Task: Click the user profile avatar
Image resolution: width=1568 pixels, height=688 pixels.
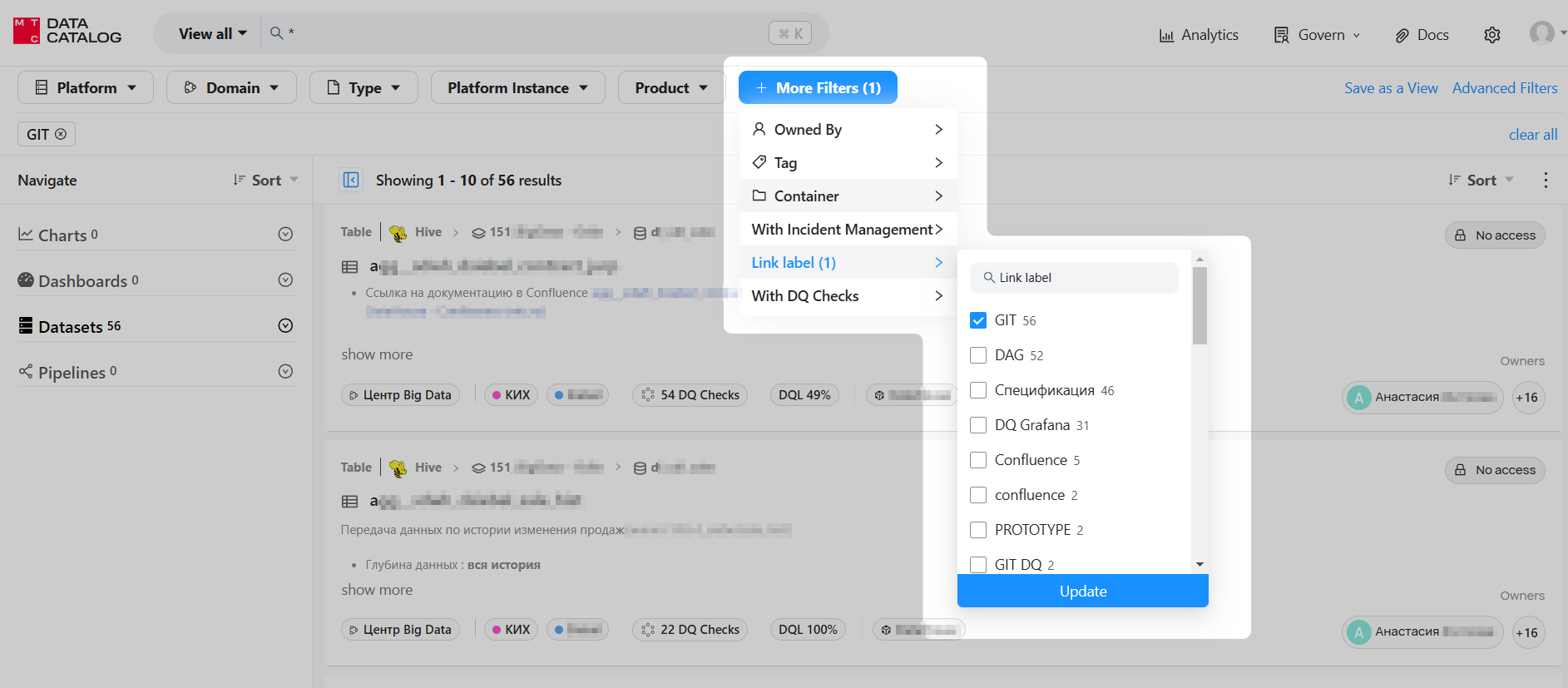Action: point(1541,33)
